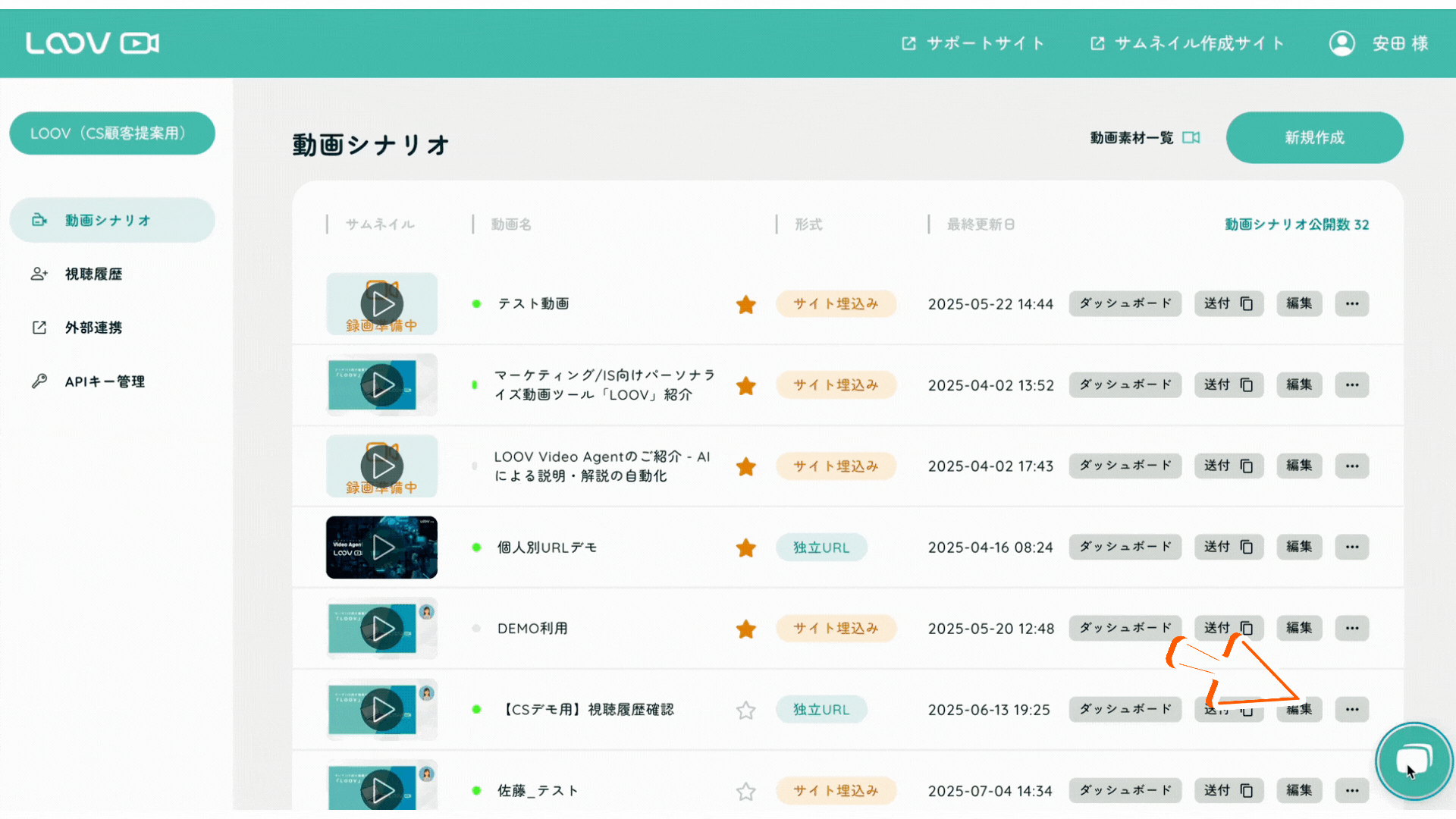This screenshot has height=819, width=1456.
Task: Open the more options menu for DEMO利用
Action: pyautogui.click(x=1352, y=628)
